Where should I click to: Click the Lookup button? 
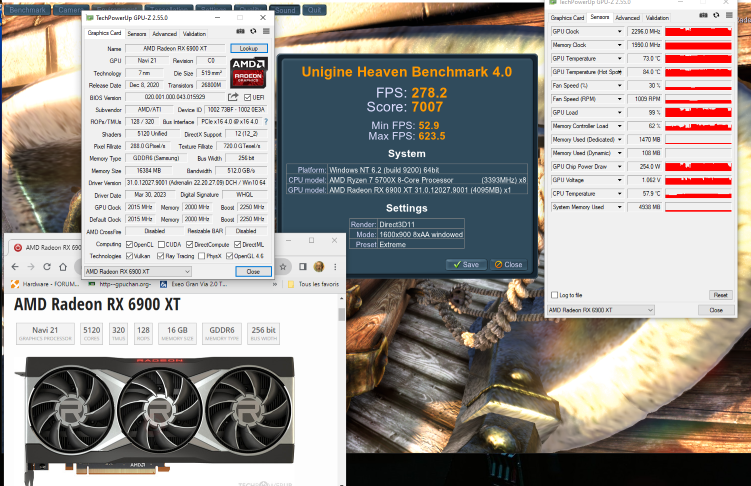click(x=249, y=48)
